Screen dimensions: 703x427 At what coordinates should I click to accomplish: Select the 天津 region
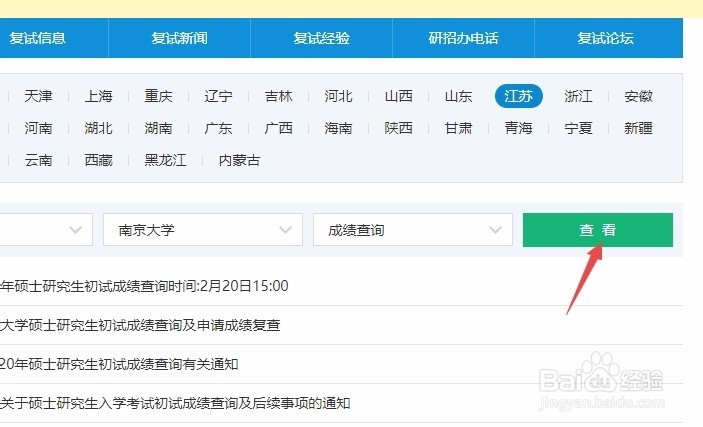(38, 96)
